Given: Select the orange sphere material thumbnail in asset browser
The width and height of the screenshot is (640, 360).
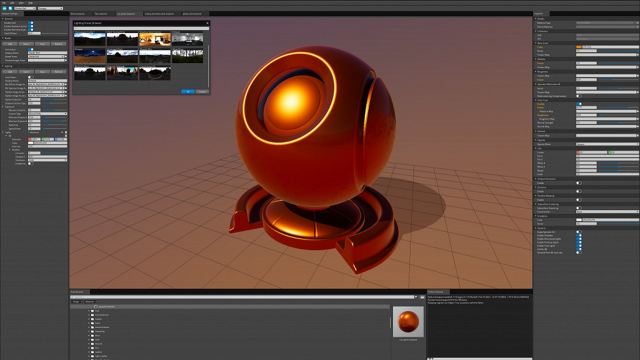Looking at the screenshot, I should coord(408,322).
